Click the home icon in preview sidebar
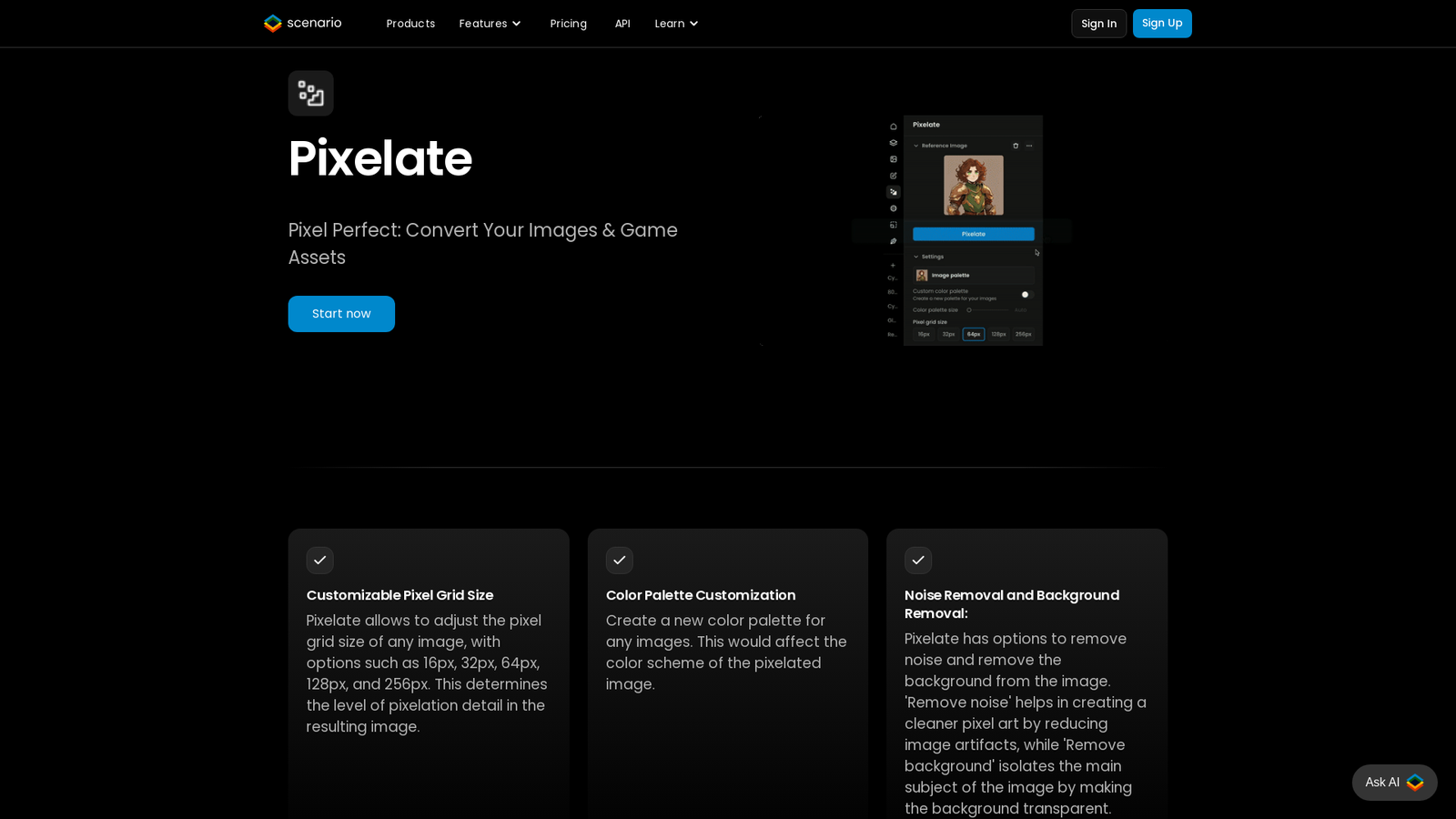 pos(894,126)
